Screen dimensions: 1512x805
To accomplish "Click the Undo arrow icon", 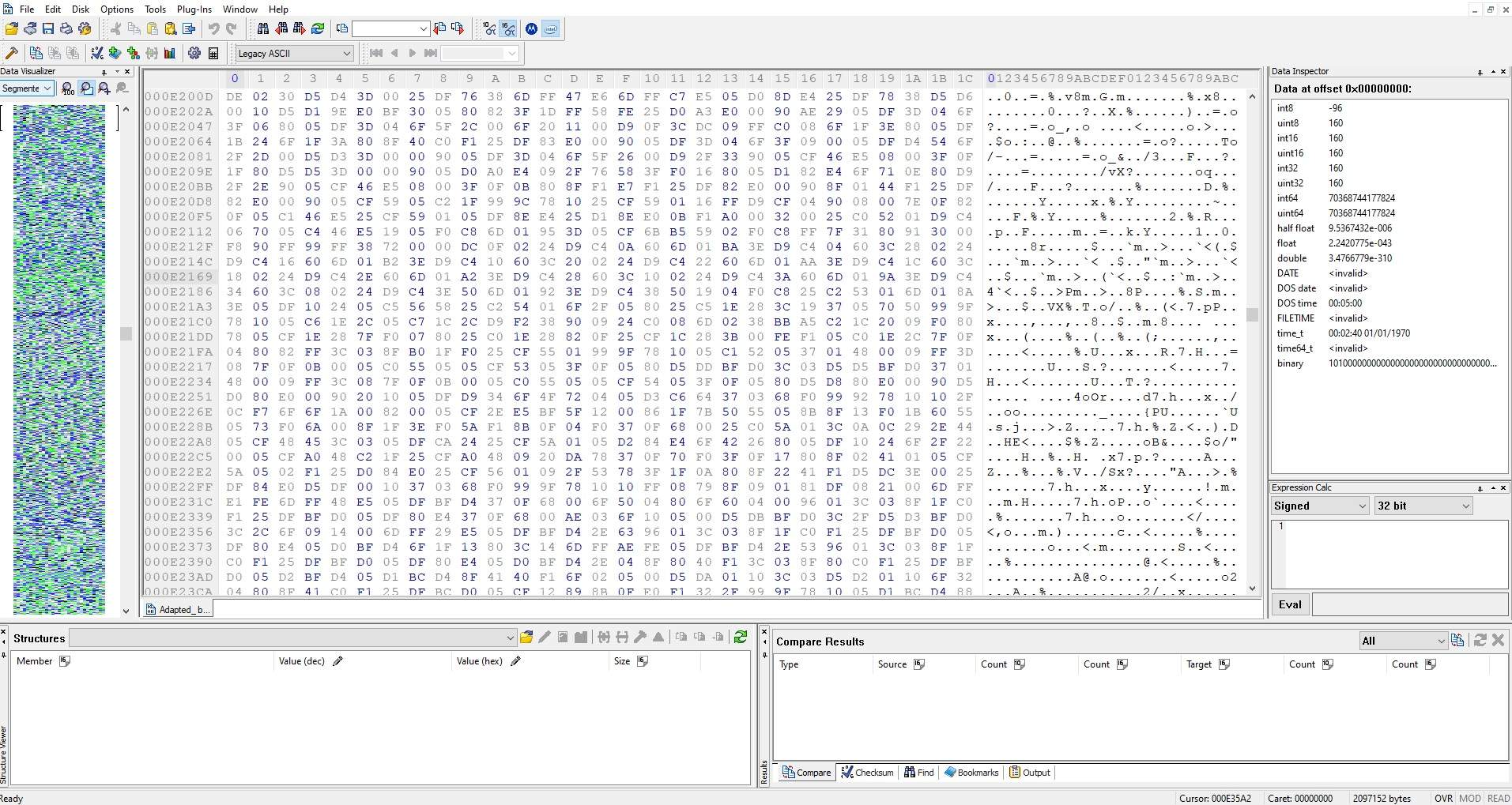I will tap(213, 29).
